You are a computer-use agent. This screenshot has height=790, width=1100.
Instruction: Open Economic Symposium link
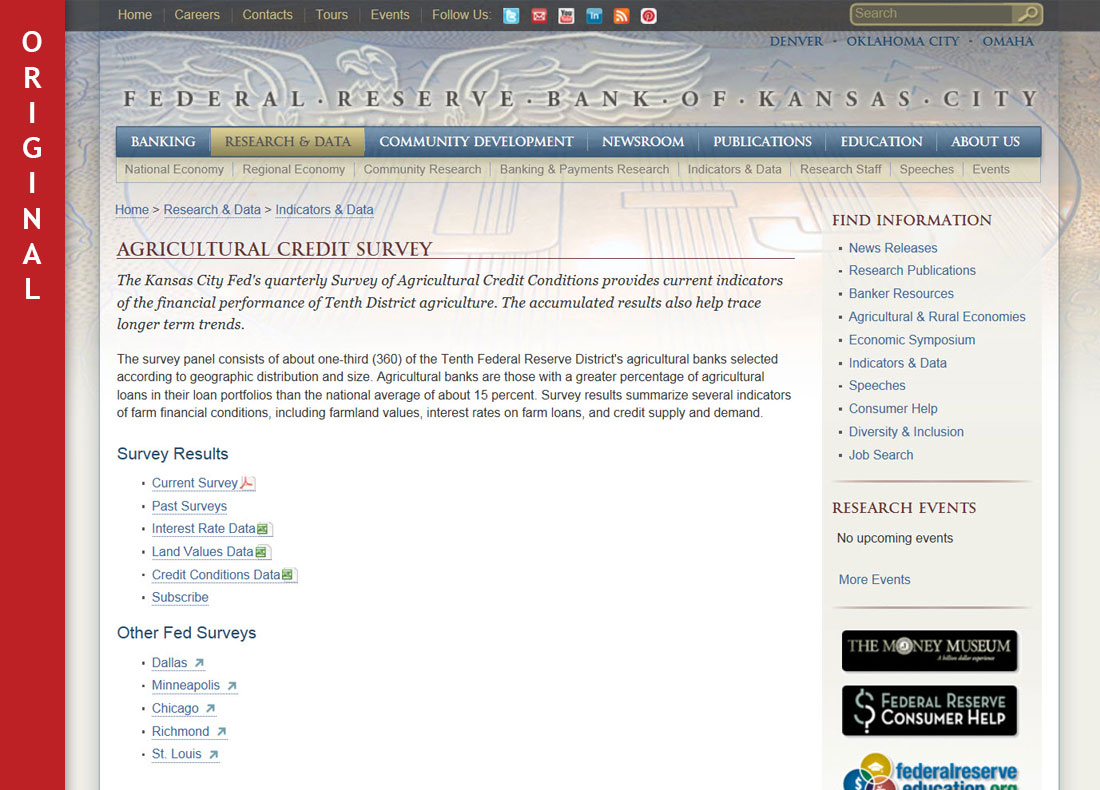click(912, 340)
